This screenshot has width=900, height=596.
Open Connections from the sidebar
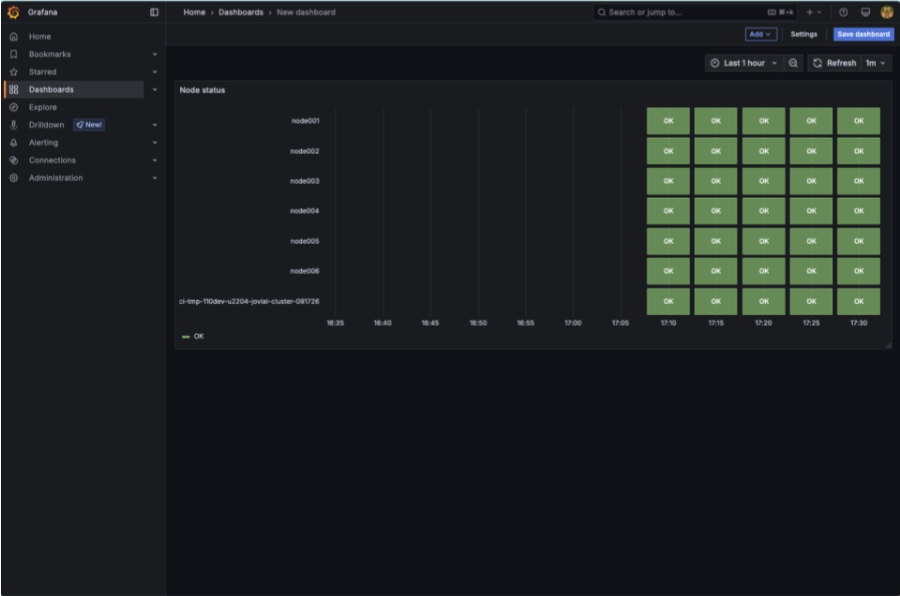(x=52, y=160)
